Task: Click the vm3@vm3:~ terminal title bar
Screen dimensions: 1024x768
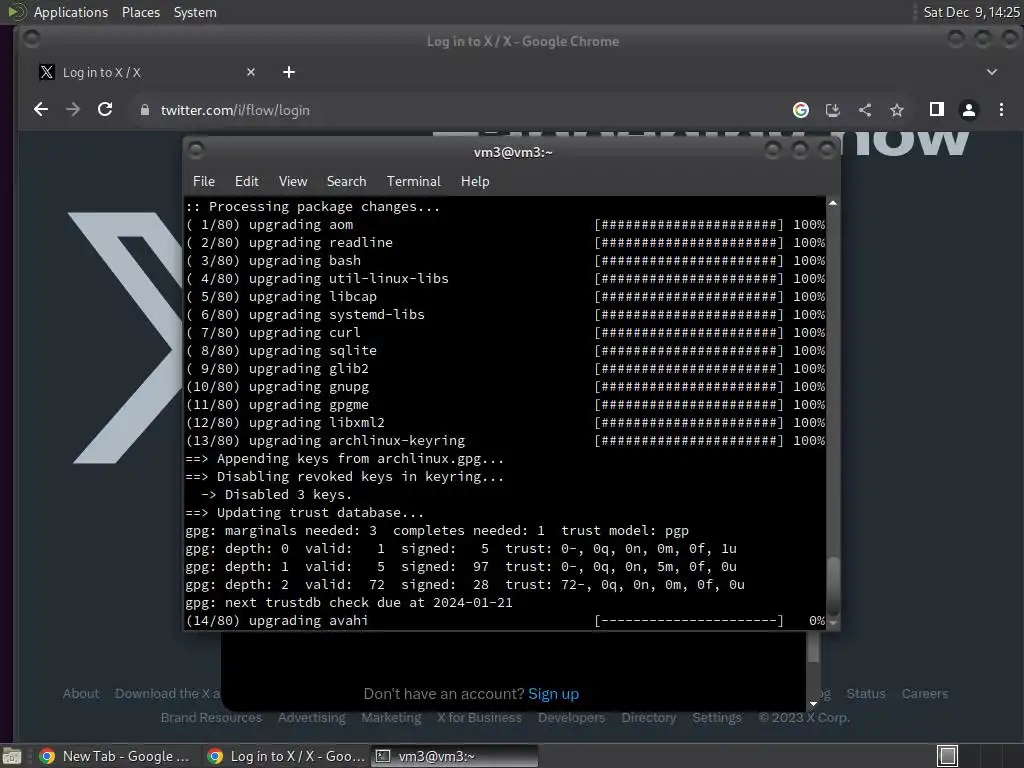Action: [x=513, y=152]
